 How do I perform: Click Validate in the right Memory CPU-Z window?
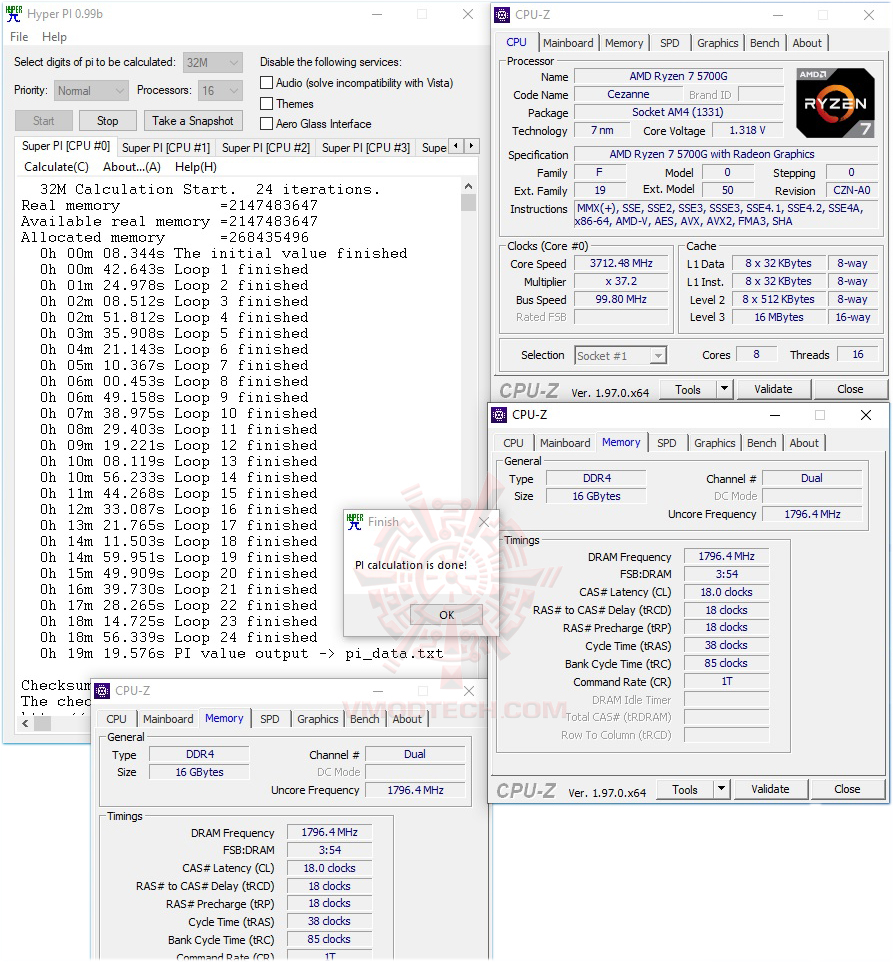770,789
